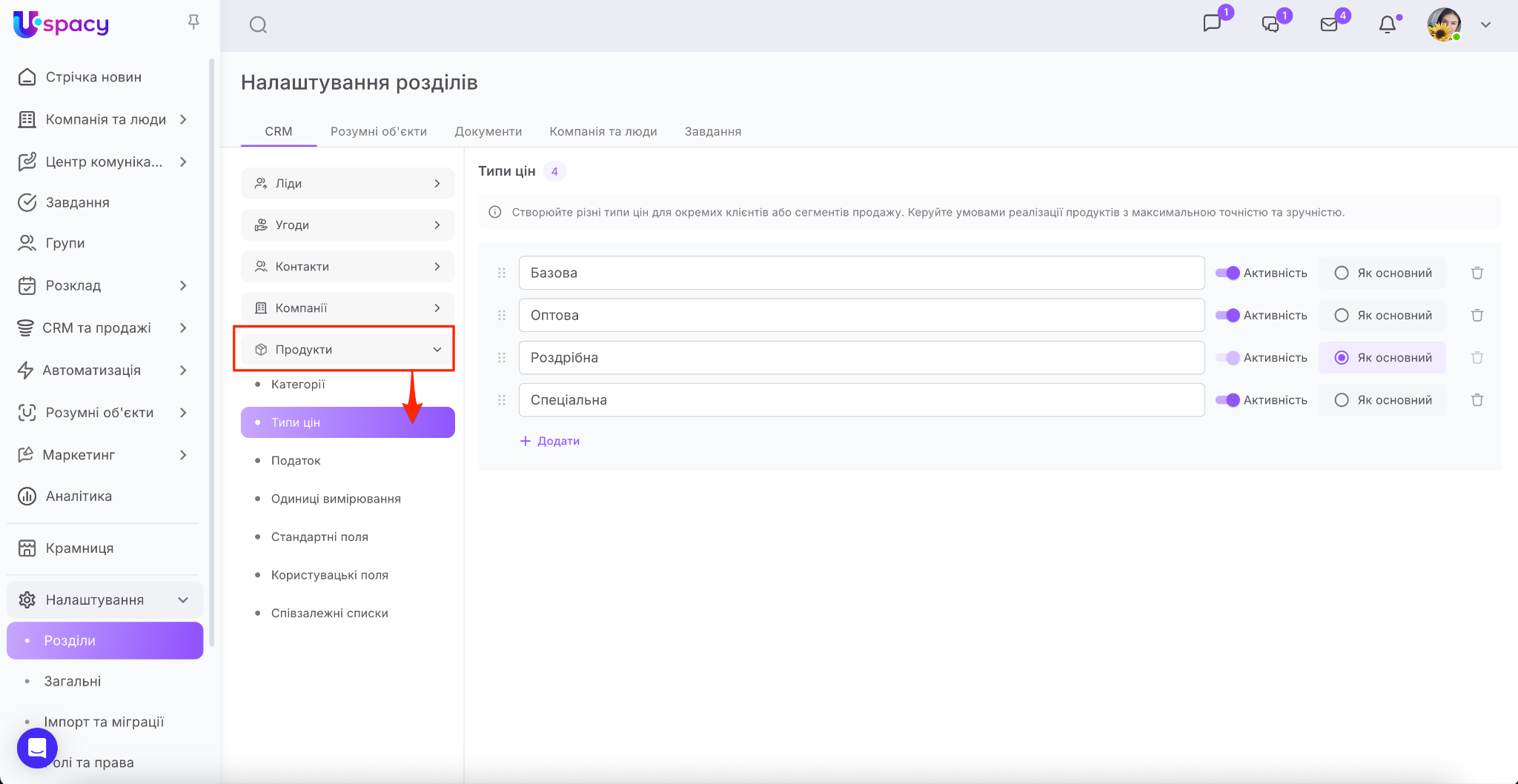Delete the Базова price type

click(x=1476, y=273)
